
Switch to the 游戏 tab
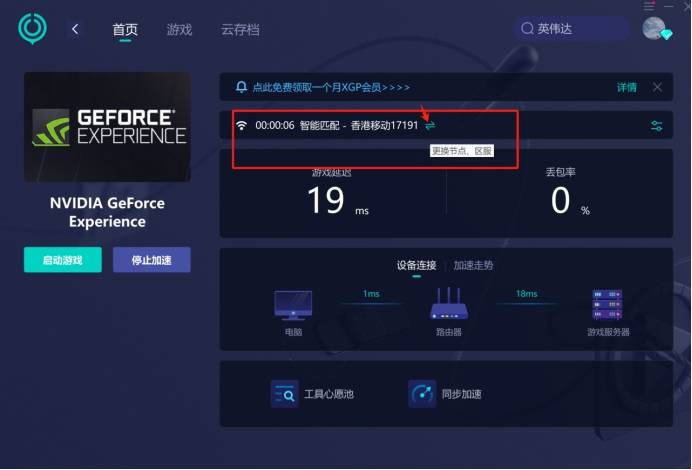pos(180,30)
